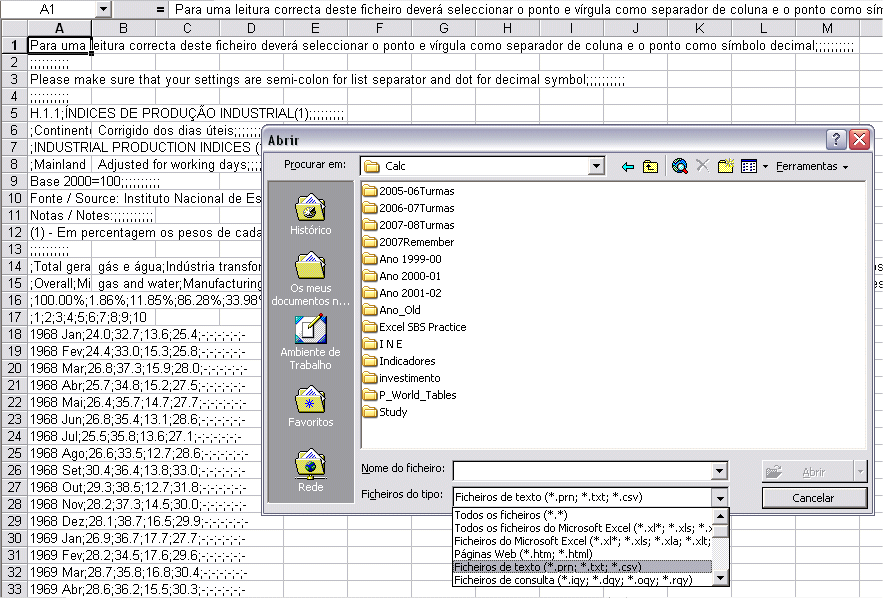Open the Excel Name Box dropdown arrow
Screen dimensions: 883x598
click(x=103, y=9)
